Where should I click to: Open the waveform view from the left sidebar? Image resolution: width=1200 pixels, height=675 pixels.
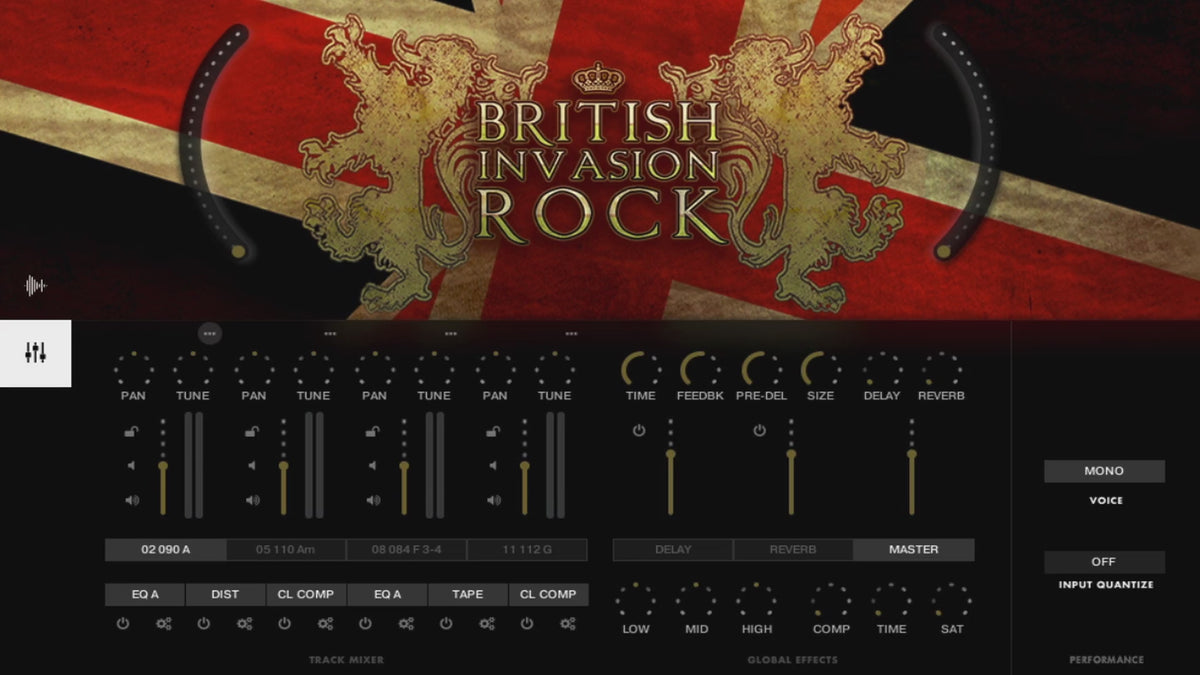coord(36,286)
